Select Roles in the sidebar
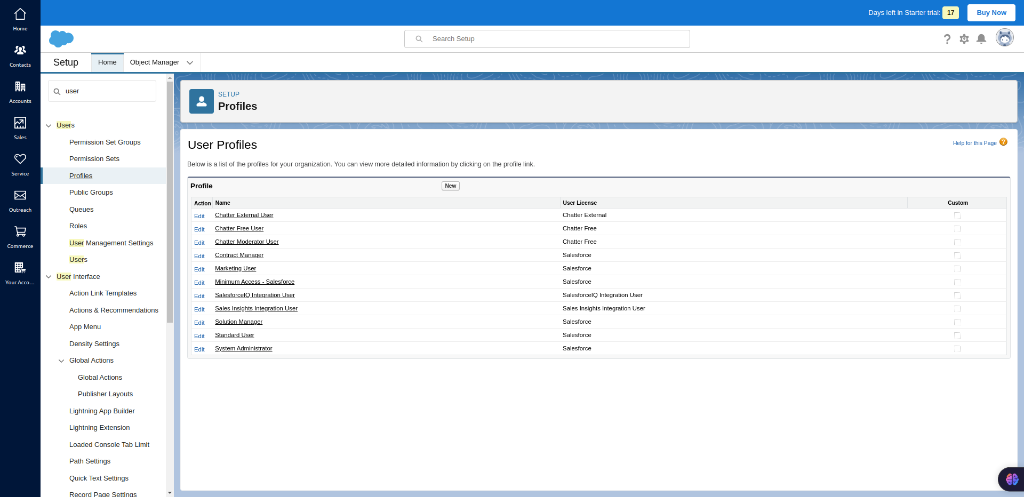Image resolution: width=1024 pixels, height=497 pixels. coord(78,226)
